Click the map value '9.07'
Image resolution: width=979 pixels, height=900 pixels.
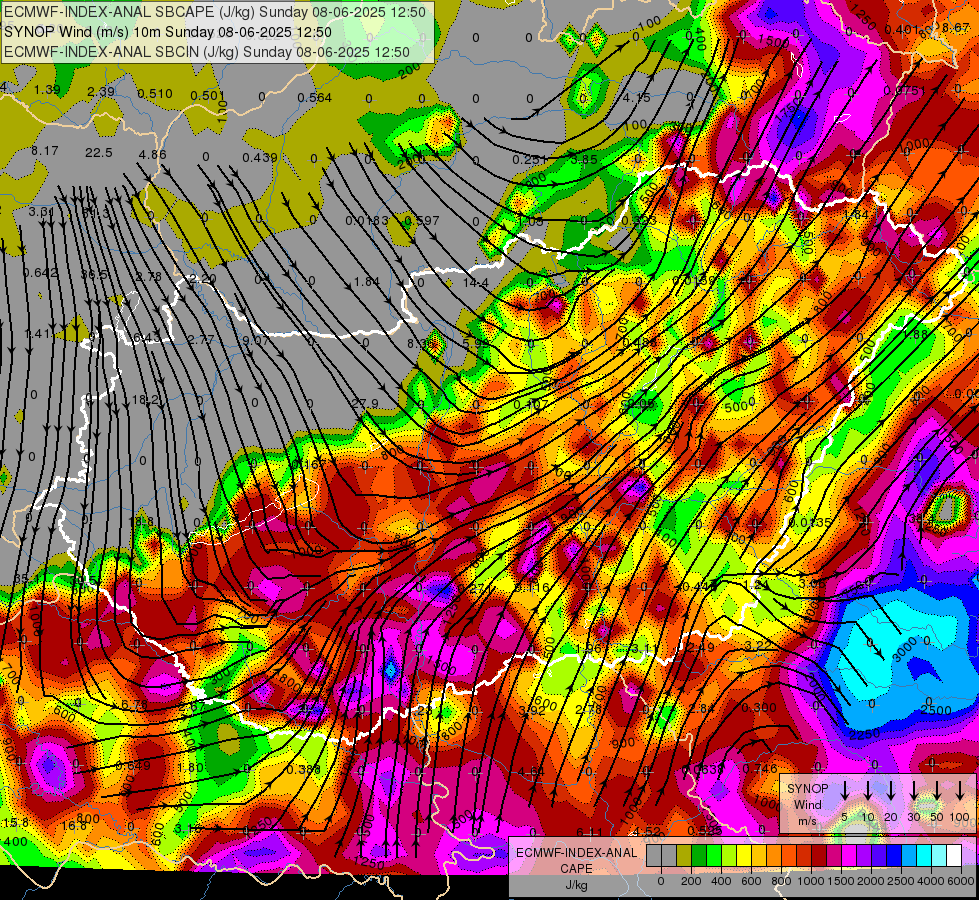tap(255, 340)
